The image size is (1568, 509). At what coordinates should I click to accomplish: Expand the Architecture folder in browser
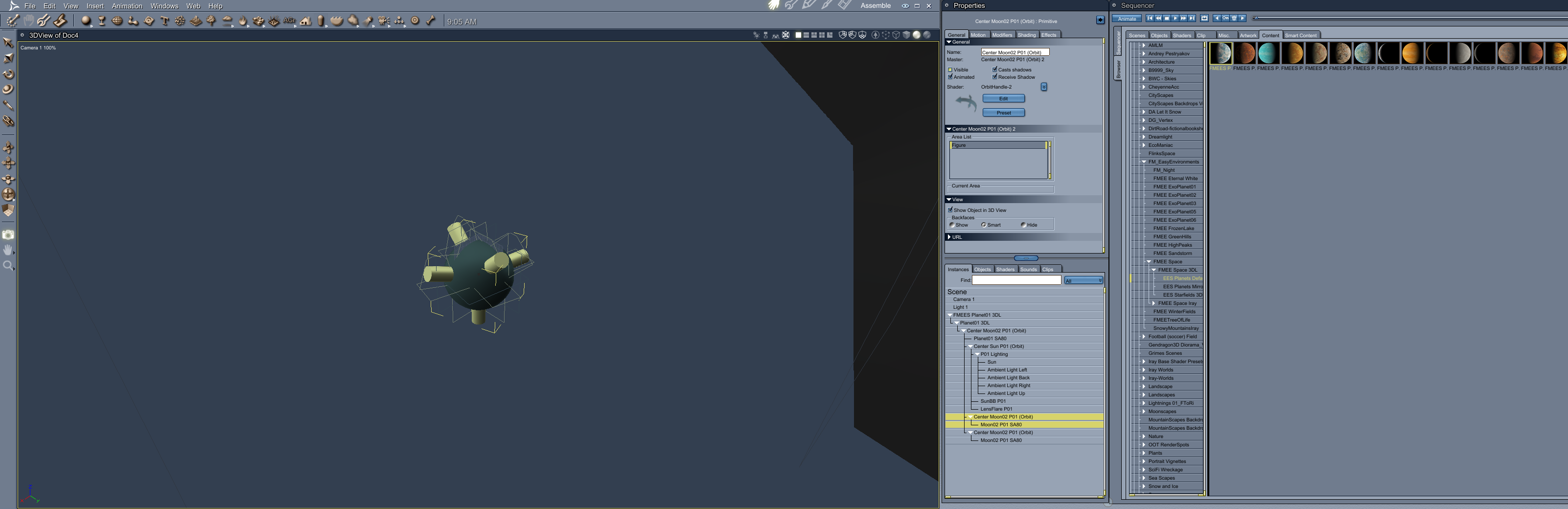click(1144, 62)
